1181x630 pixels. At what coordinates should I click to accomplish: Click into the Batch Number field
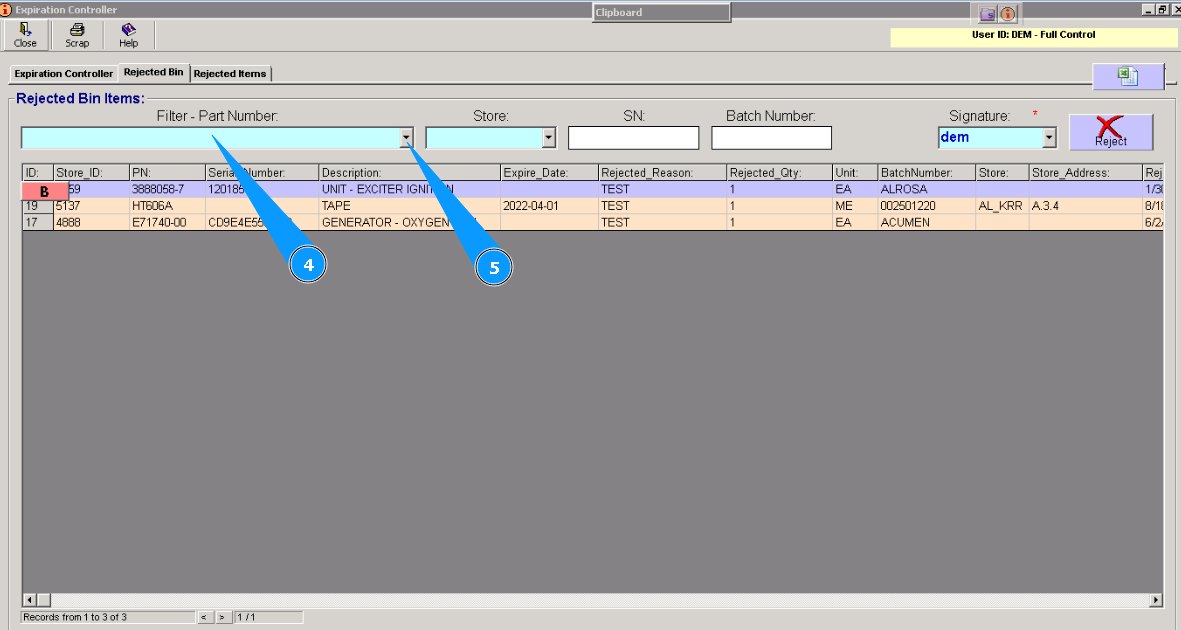click(771, 138)
